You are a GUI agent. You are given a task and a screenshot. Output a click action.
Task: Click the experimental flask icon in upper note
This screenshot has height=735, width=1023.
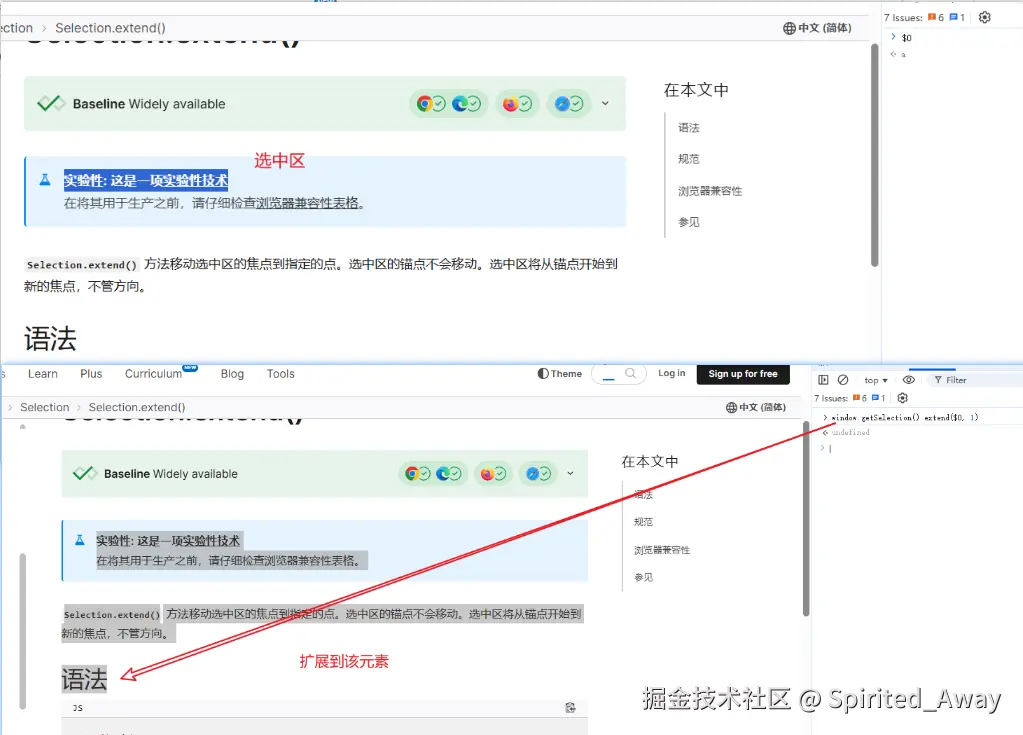pos(45,179)
